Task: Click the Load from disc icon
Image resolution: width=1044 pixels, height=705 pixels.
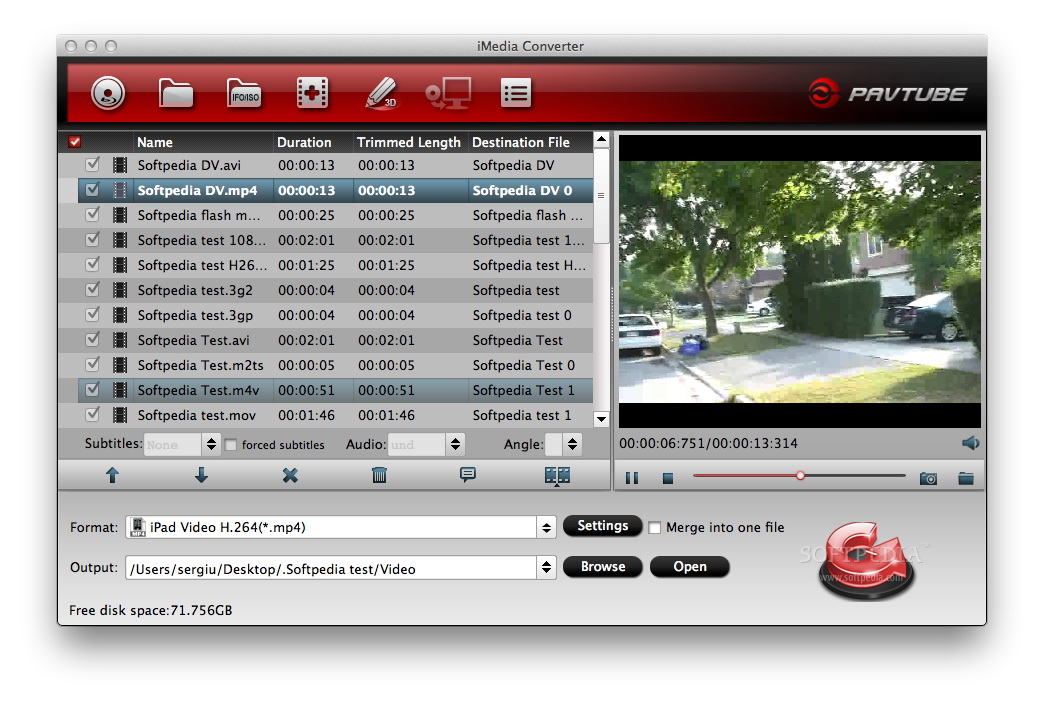Action: 108,93
